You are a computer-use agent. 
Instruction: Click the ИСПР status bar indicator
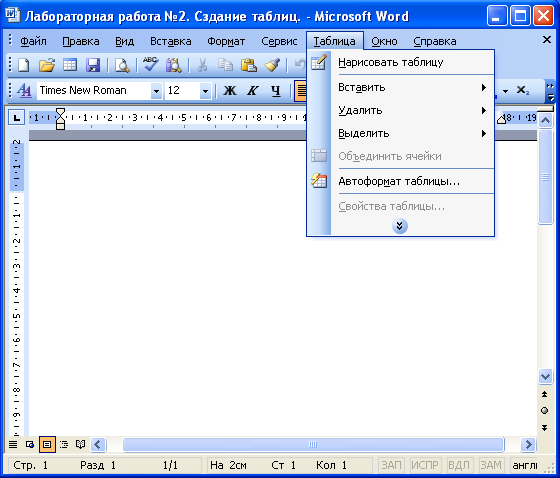(x=425, y=465)
